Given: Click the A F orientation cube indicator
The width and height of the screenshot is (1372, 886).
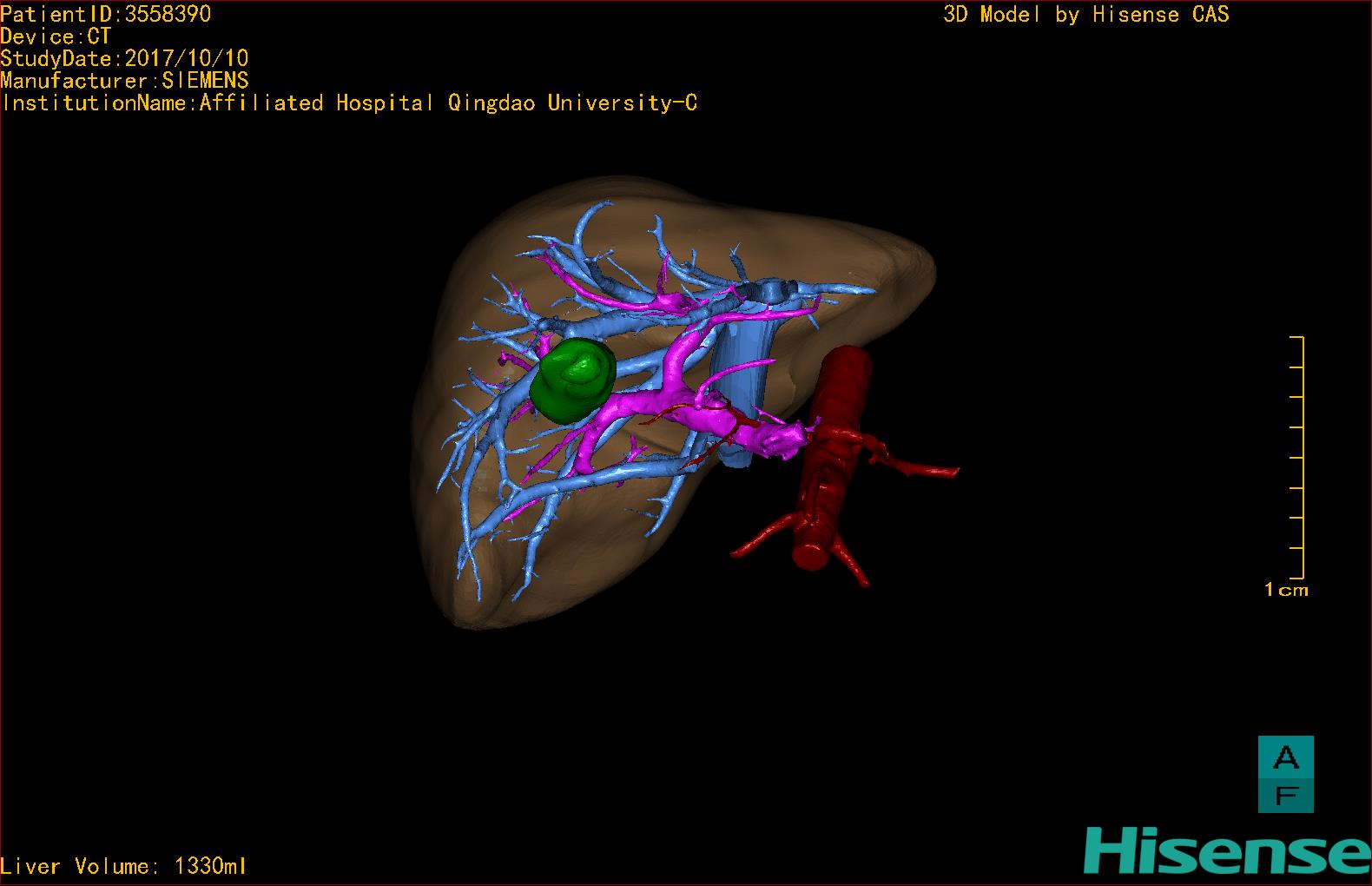Looking at the screenshot, I should click(1285, 774).
